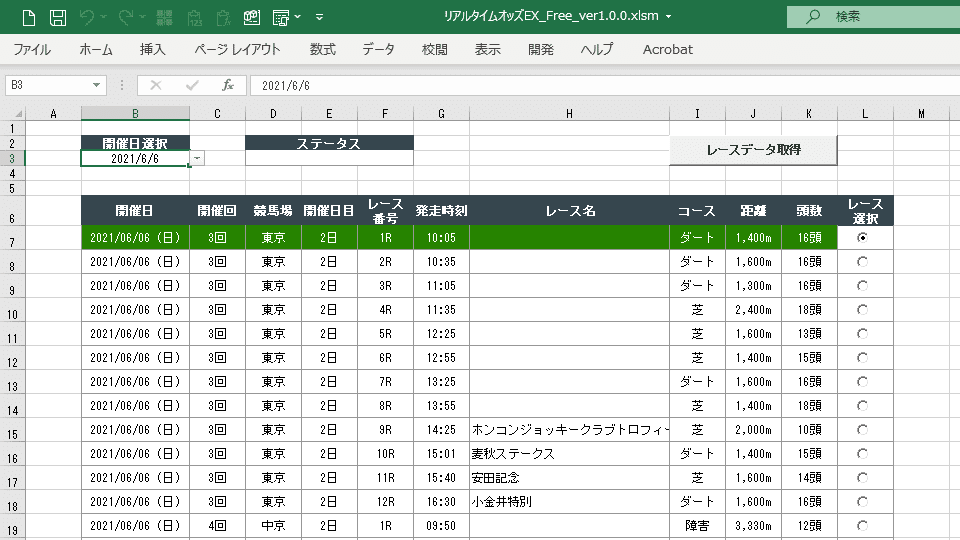Click the Save floppy disk icon

pos(58,18)
